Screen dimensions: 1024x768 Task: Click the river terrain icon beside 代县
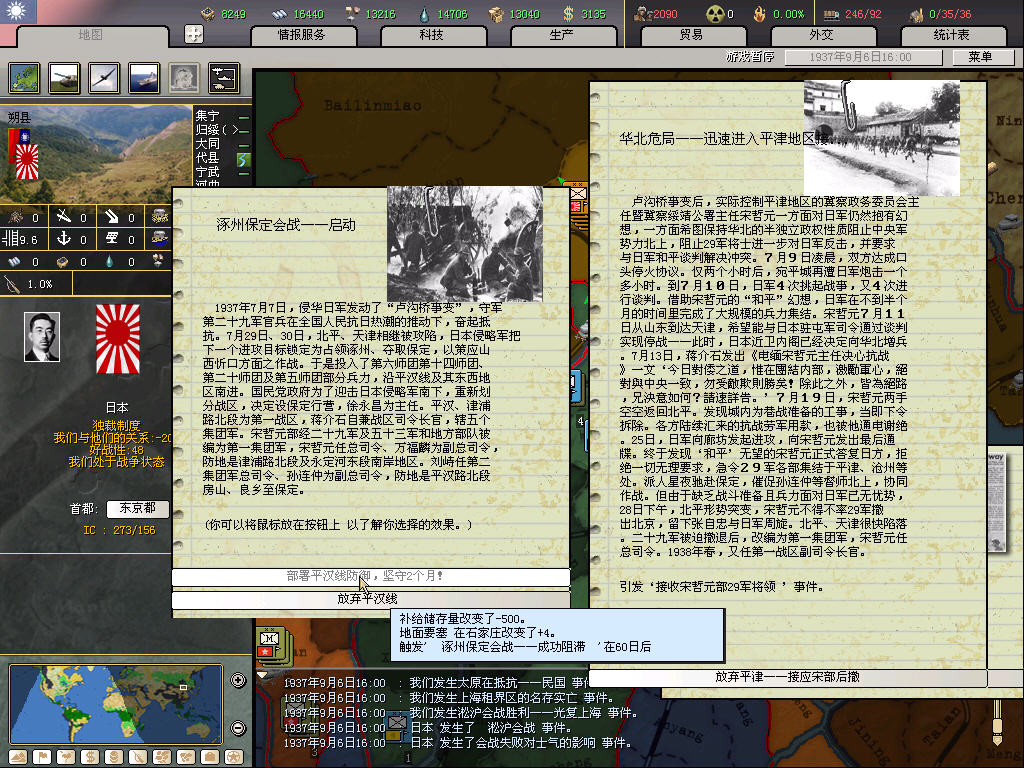point(243,159)
